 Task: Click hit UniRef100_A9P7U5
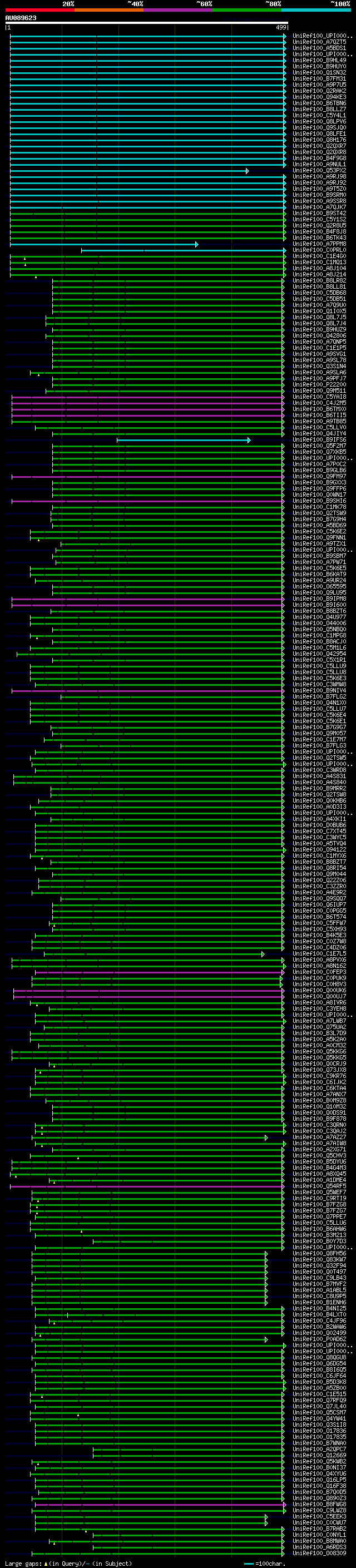point(319,85)
